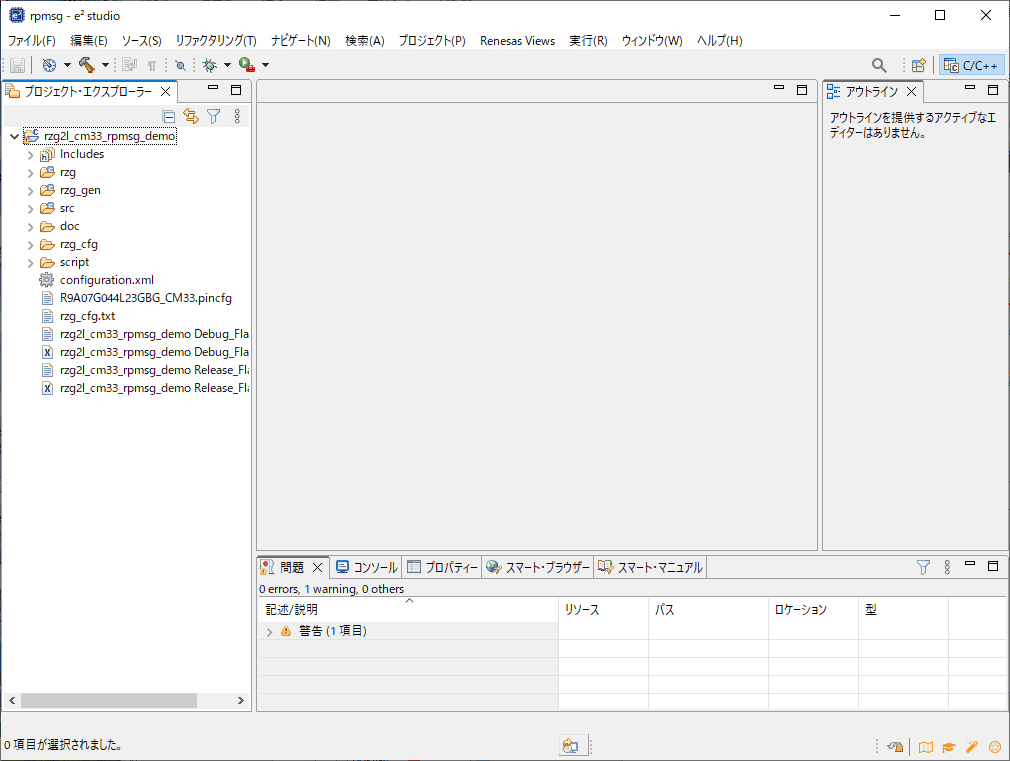Expand the Includes node
This screenshot has height=761, width=1010.
pyautogui.click(x=30, y=155)
